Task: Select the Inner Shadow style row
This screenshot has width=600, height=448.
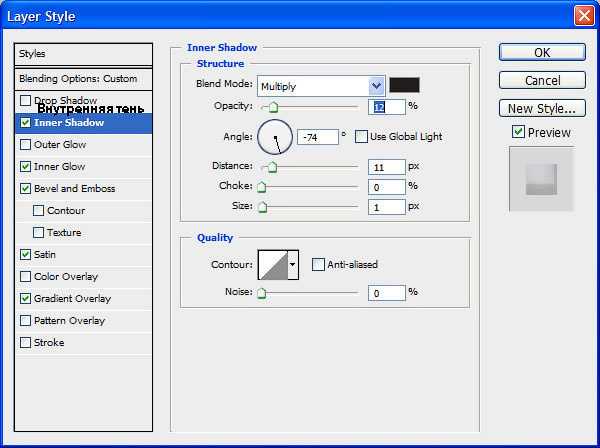Action: pyautogui.click(x=83, y=123)
